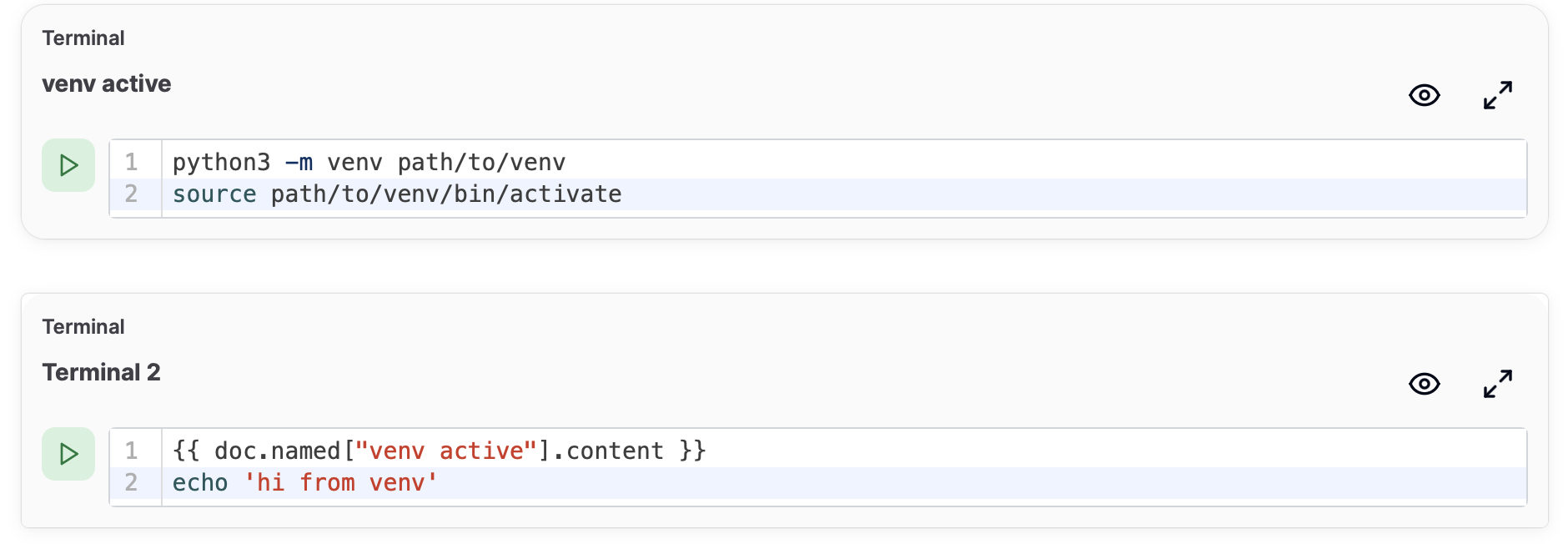The image size is (1568, 544).
Task: Click the Terminal label above venv active
Action: pyautogui.click(x=83, y=38)
